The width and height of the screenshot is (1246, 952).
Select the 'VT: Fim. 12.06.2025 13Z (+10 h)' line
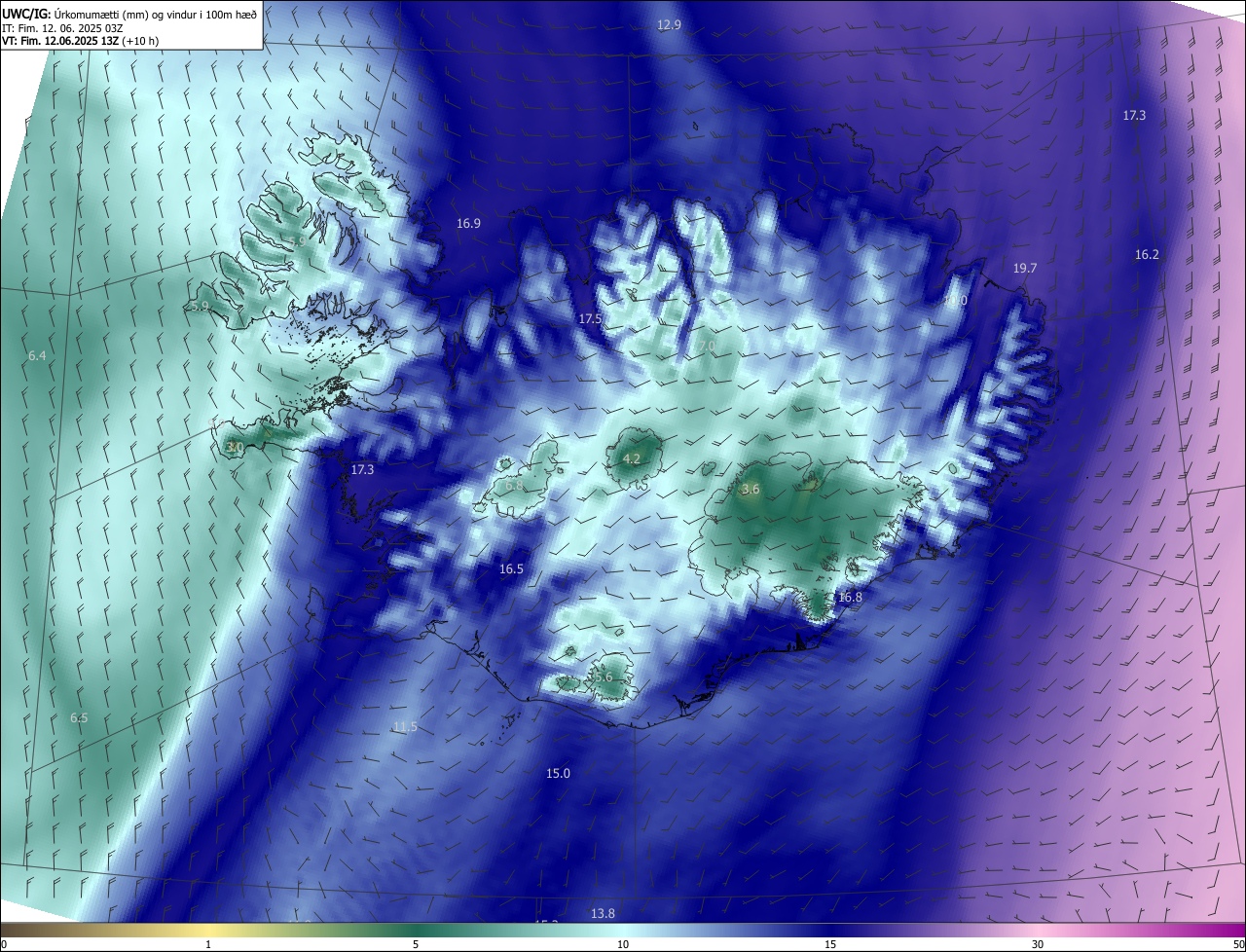click(80, 41)
